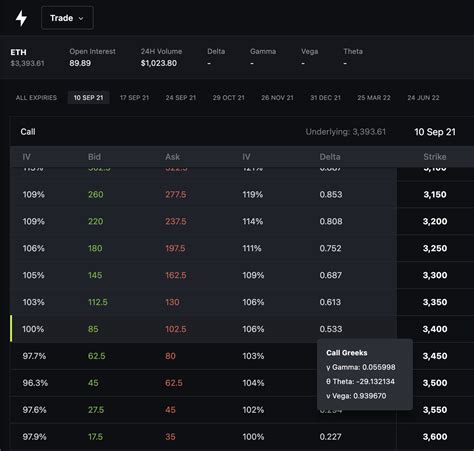The width and height of the screenshot is (474, 451).
Task: Click the Theta -29.132134 tooltip line
Action: pyautogui.click(x=360, y=381)
